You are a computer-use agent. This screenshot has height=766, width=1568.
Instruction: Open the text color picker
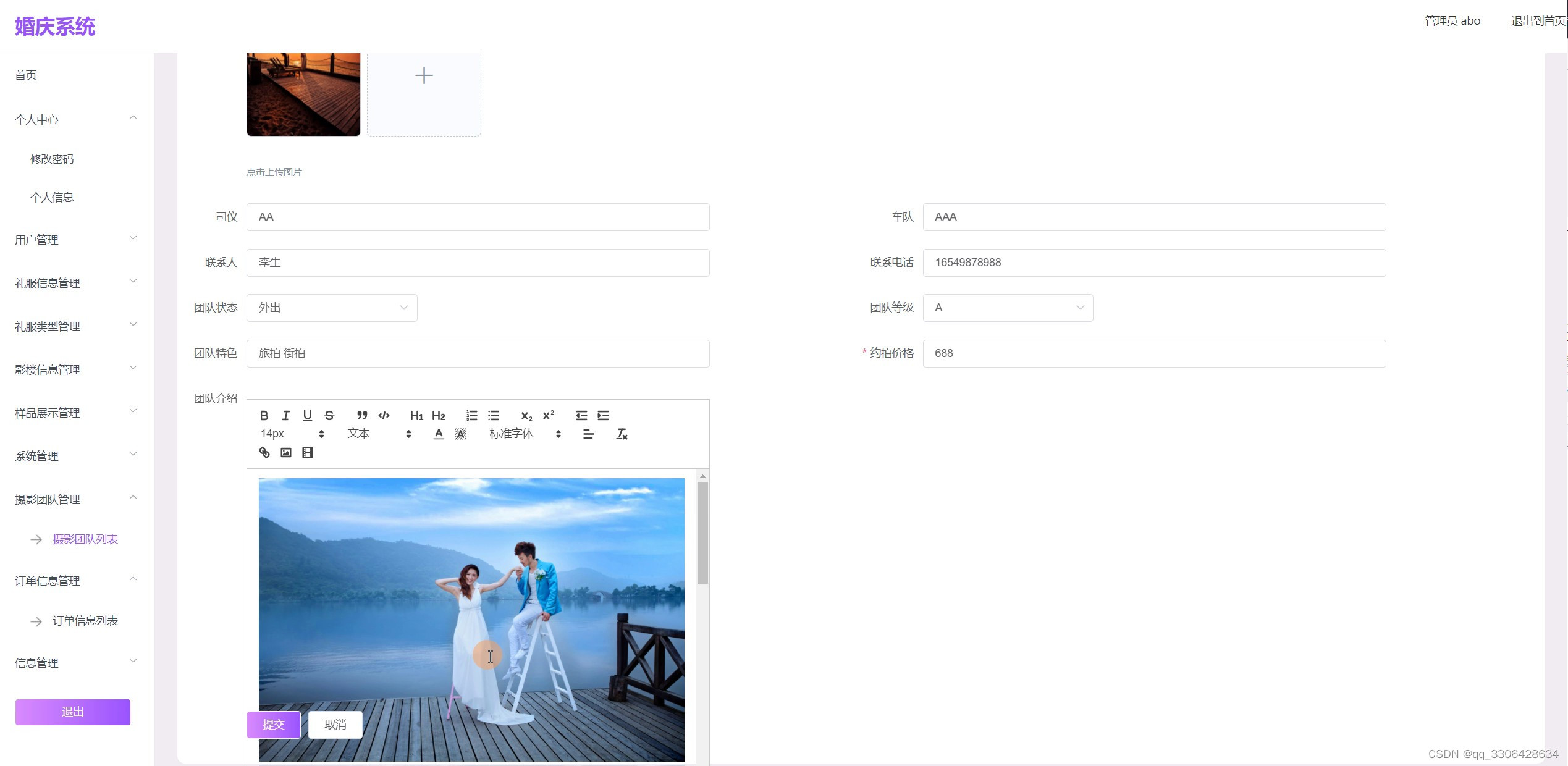click(439, 434)
